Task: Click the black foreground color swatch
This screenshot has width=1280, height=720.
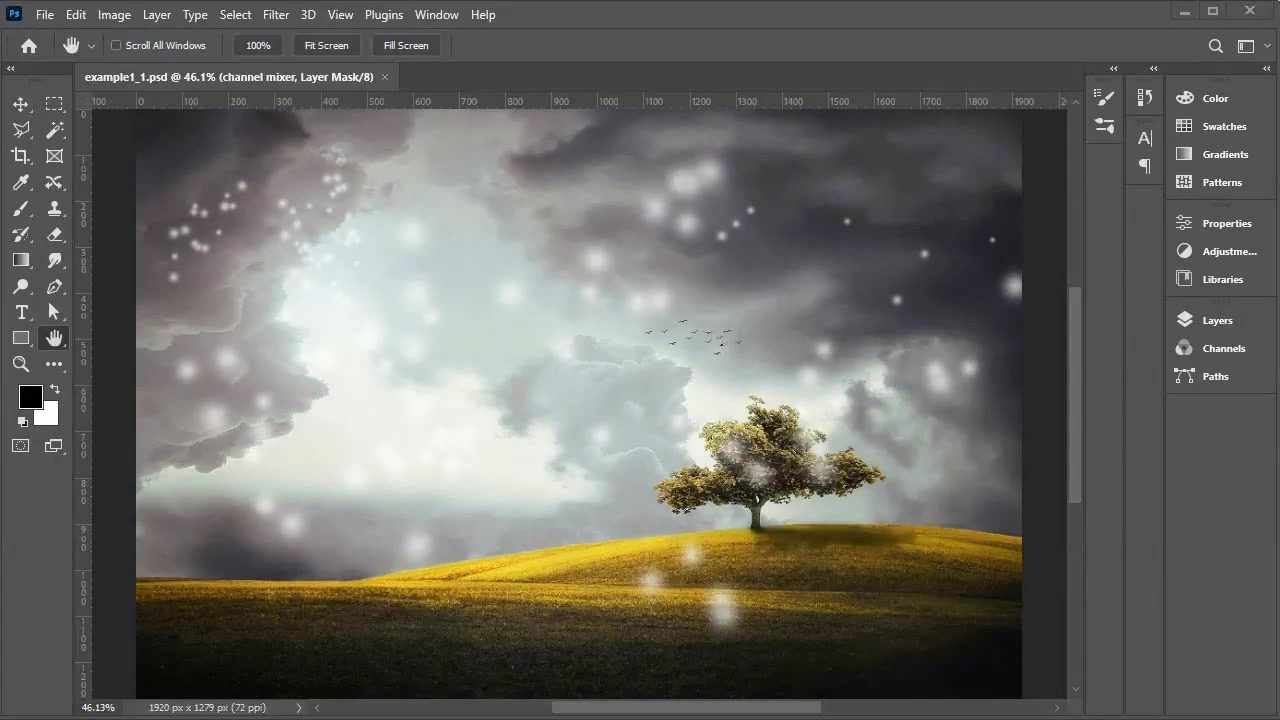Action: tap(29, 397)
